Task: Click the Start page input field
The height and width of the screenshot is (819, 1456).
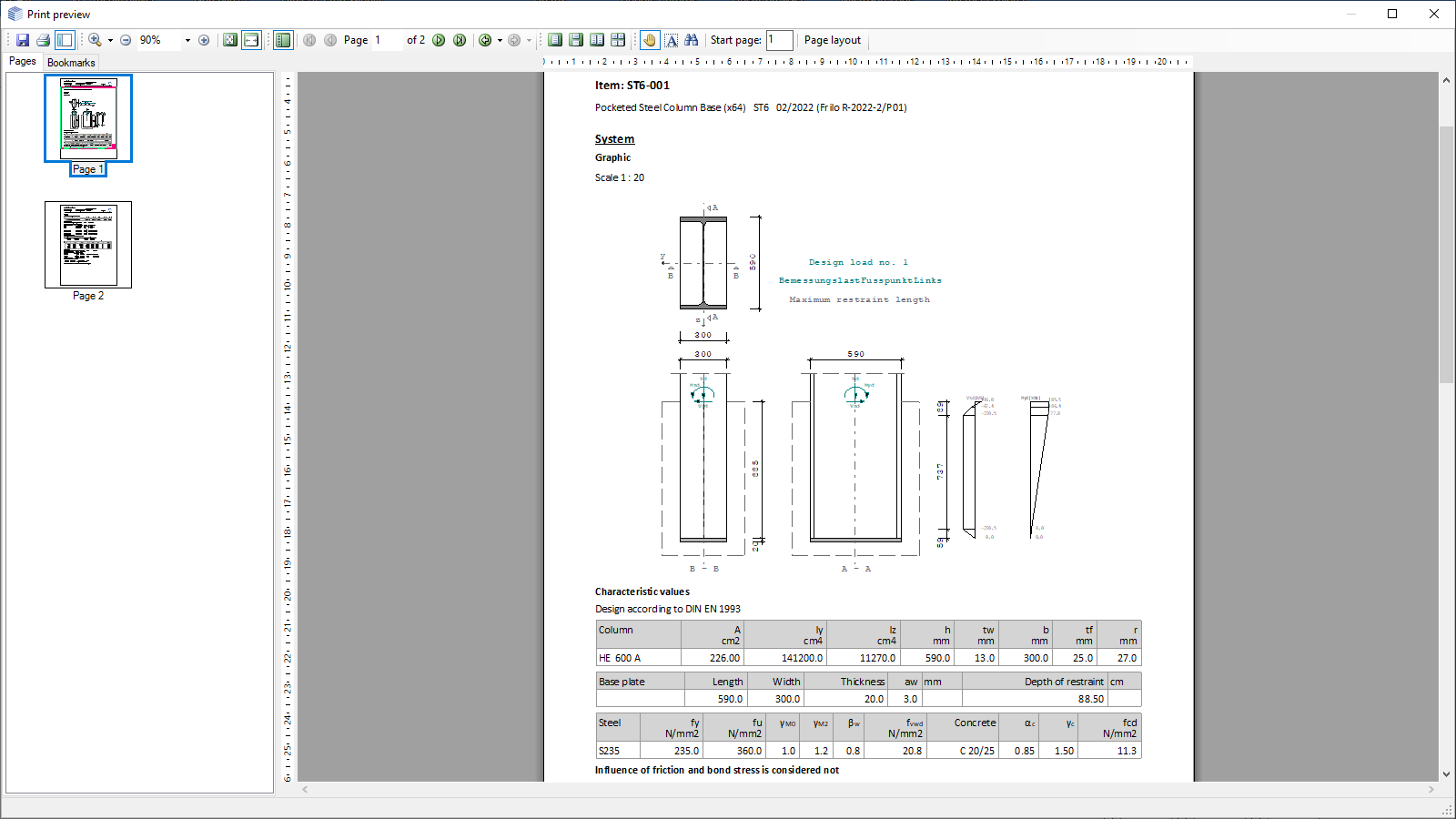Action: (x=780, y=40)
